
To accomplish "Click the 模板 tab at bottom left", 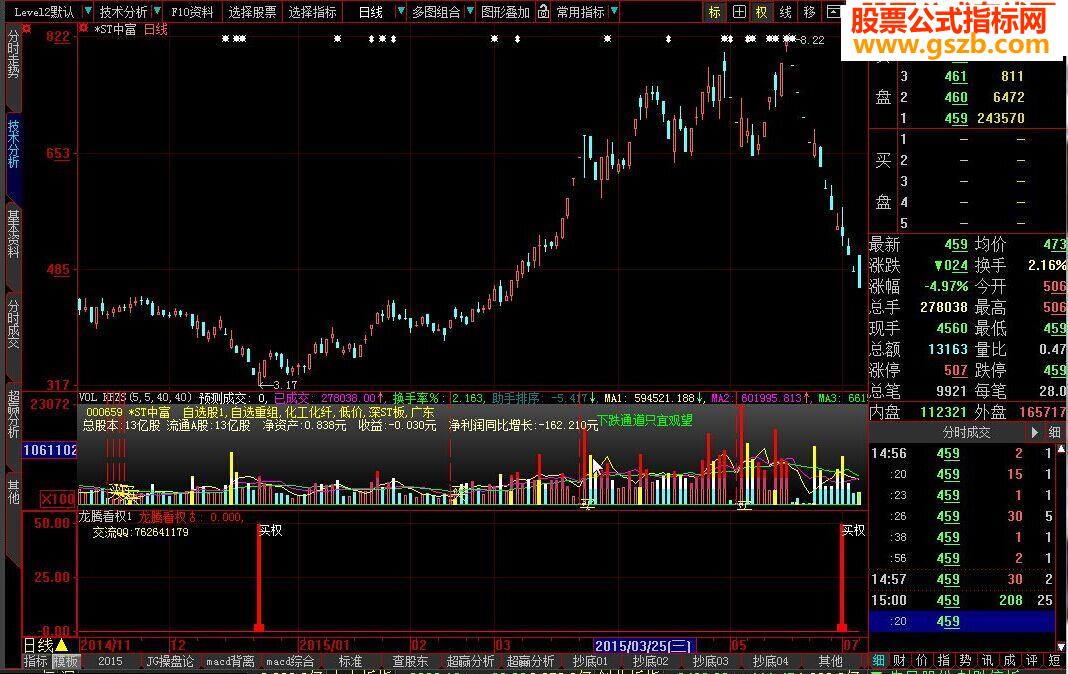I will [x=66, y=661].
